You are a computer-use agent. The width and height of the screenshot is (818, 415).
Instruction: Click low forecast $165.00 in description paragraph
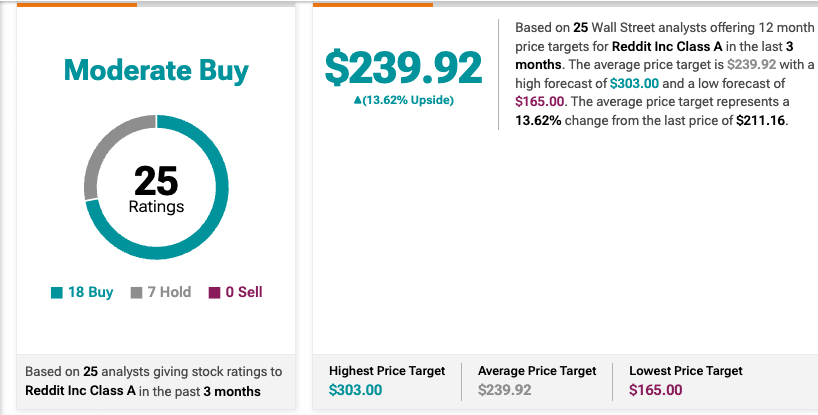point(540,102)
